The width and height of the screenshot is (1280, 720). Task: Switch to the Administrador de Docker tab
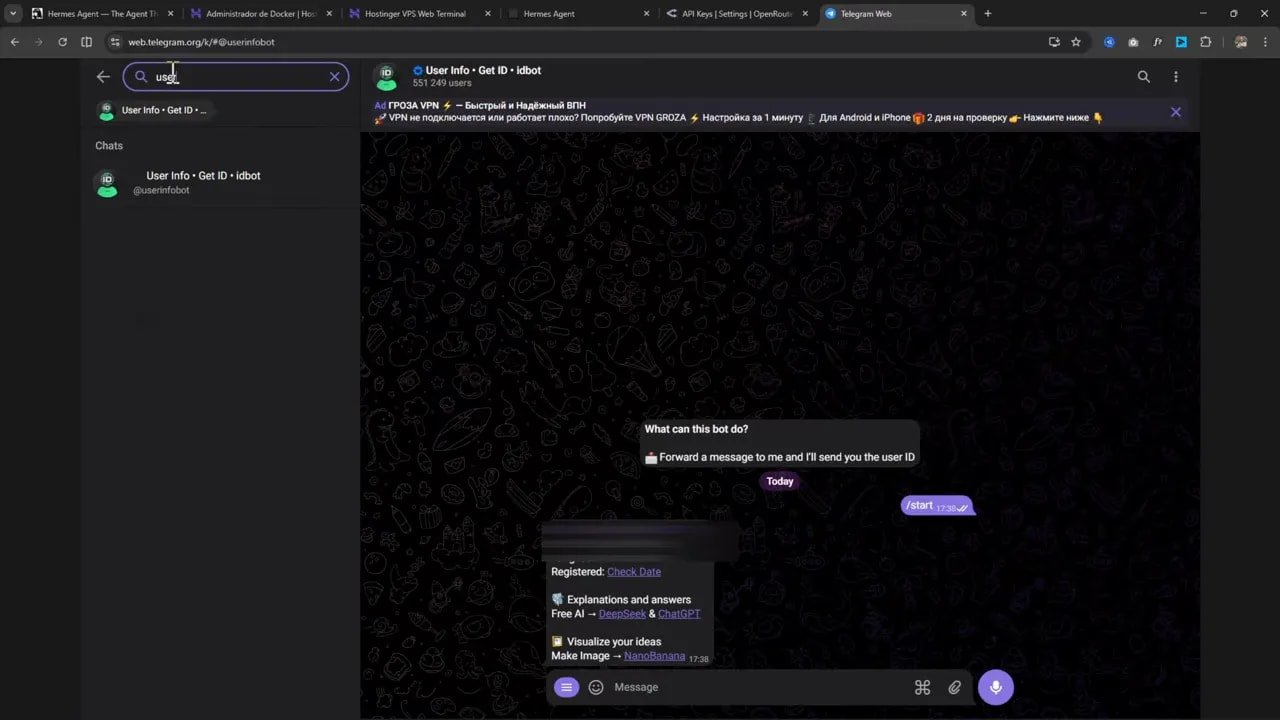pos(262,14)
